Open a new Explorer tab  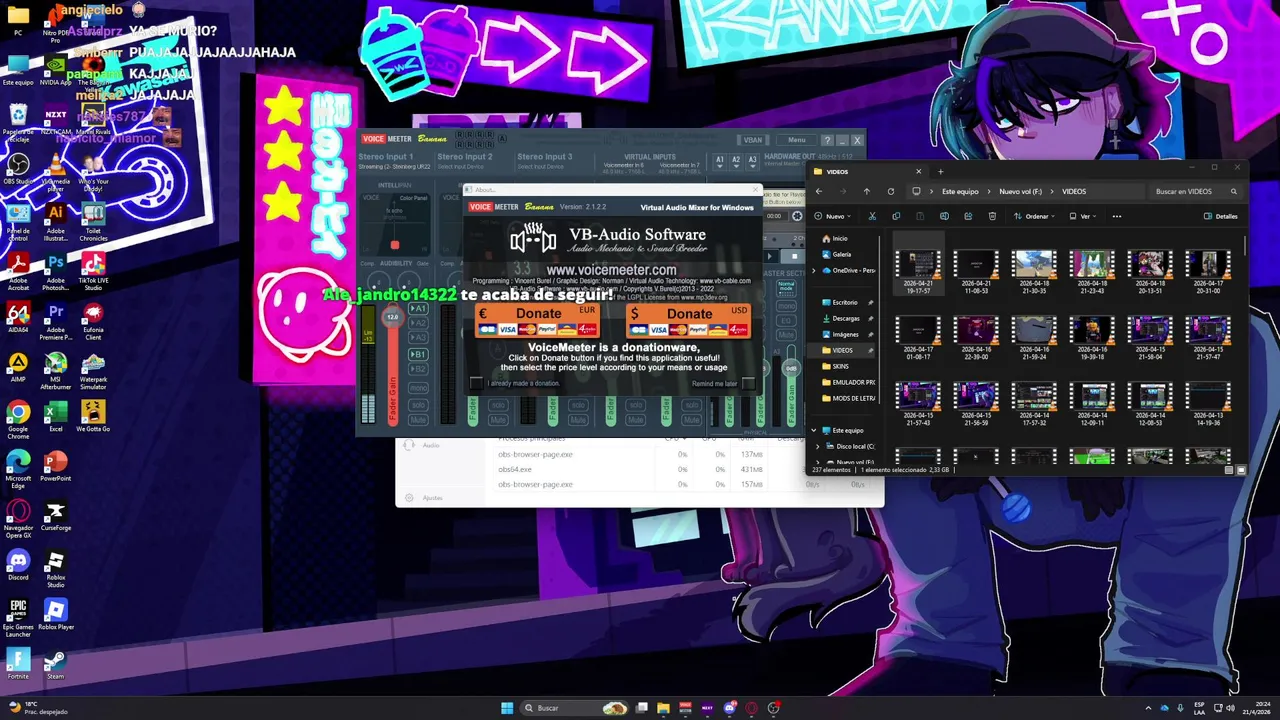(941, 172)
